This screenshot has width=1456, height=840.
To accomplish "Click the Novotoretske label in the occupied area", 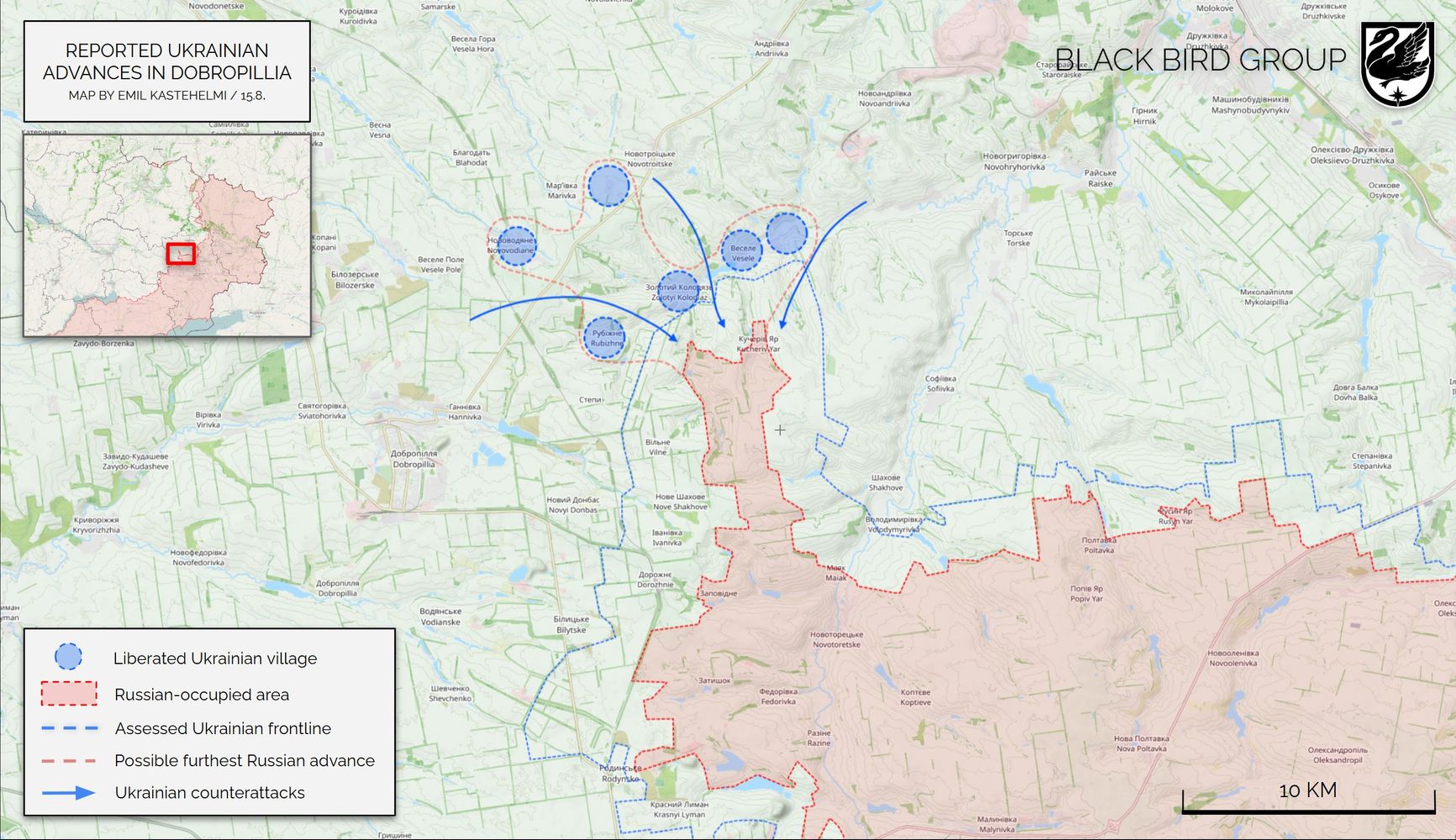I will [836, 640].
